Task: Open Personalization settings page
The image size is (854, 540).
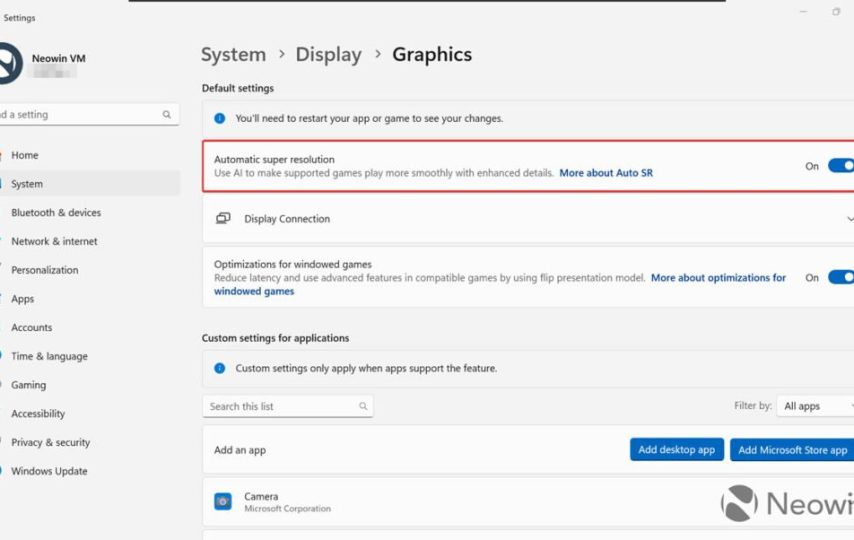Action: pyautogui.click(x=44, y=270)
